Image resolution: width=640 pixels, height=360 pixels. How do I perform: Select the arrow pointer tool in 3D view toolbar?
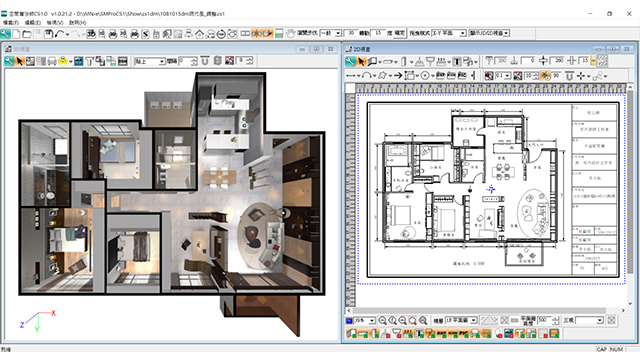(x=20, y=61)
